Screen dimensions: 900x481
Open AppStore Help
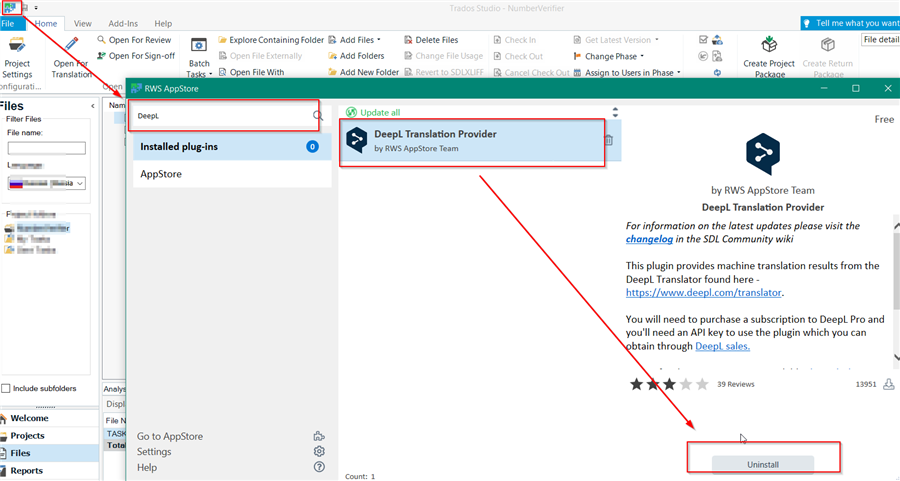(147, 467)
